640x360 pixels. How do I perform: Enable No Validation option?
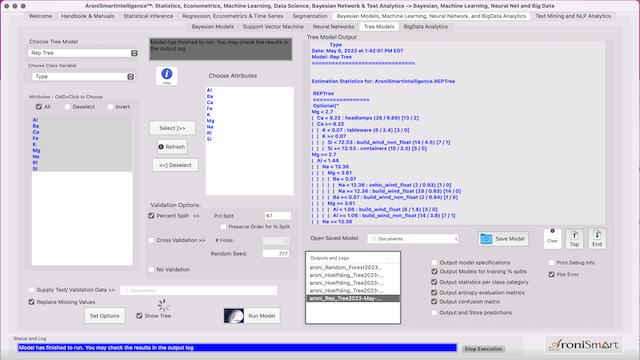(151, 269)
